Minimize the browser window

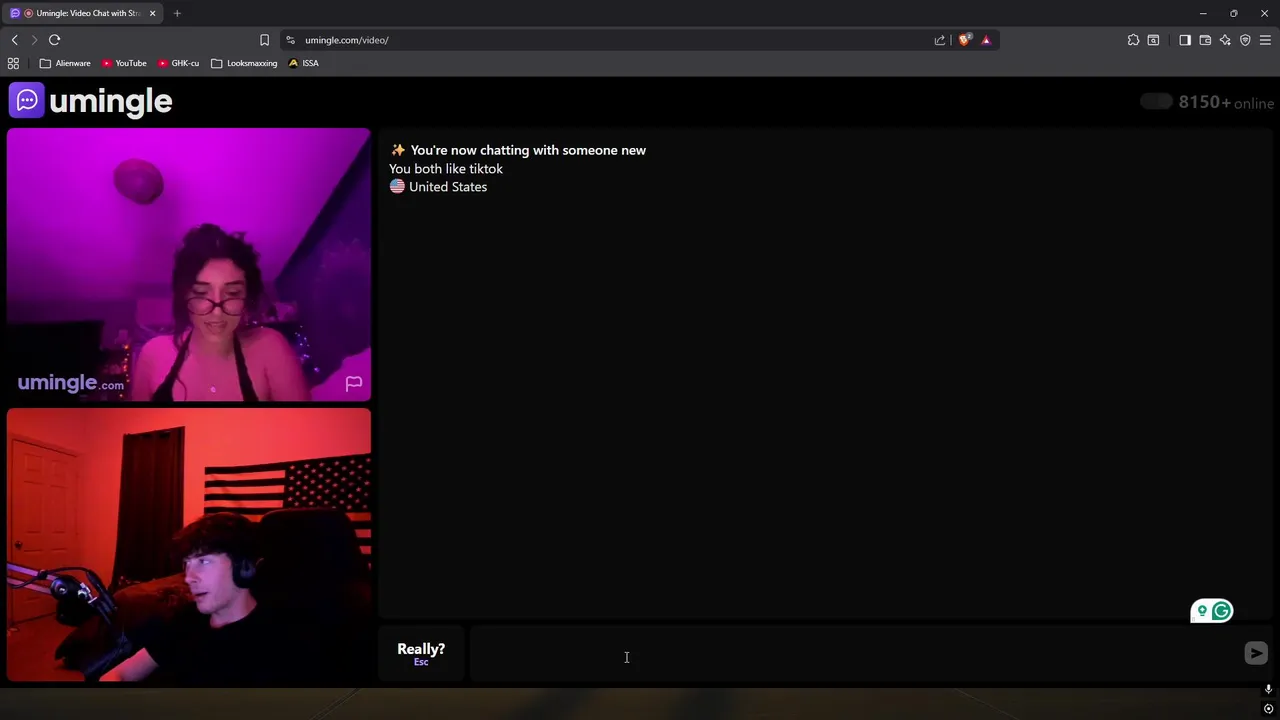click(1203, 13)
